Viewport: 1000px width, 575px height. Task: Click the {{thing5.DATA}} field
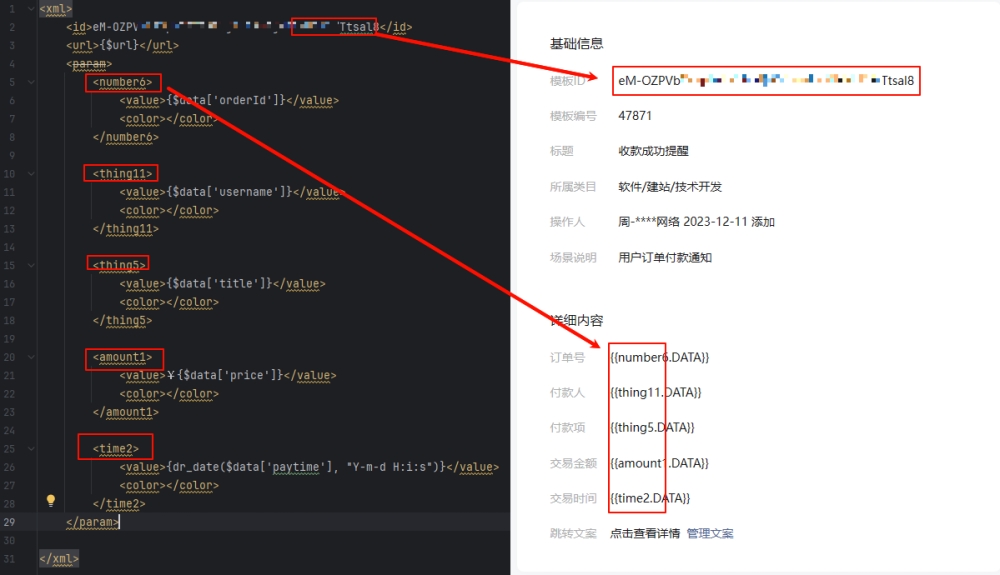pos(652,428)
